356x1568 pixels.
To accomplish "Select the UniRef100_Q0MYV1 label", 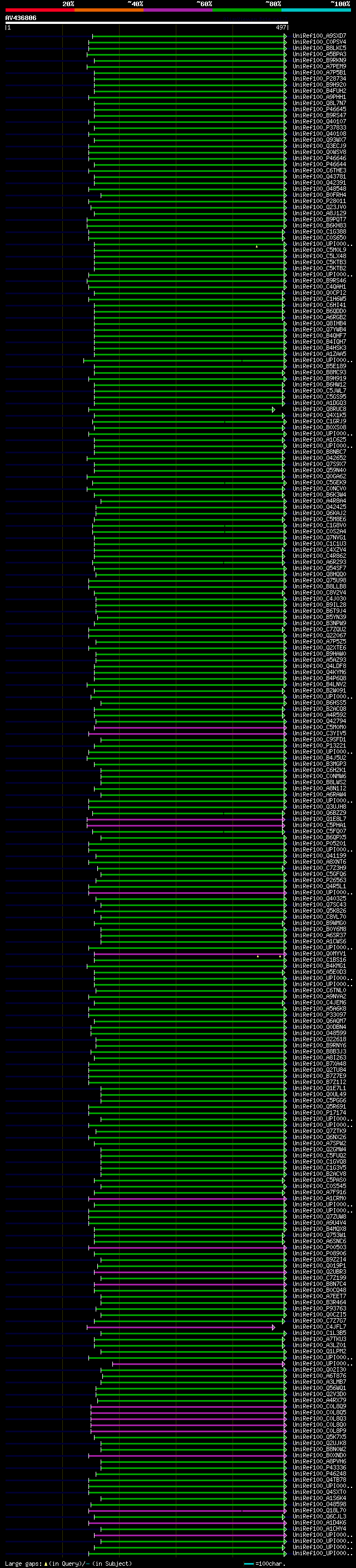I will [x=319, y=954].
